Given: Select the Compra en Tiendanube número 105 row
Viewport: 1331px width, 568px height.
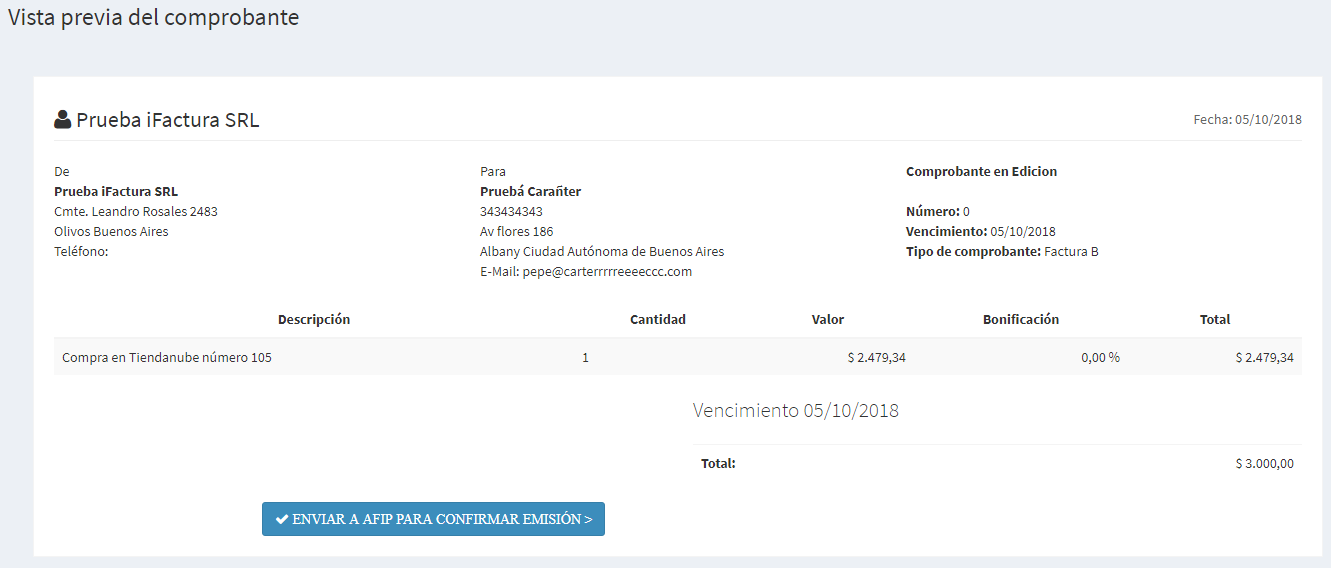Looking at the screenshot, I should click(x=678, y=357).
